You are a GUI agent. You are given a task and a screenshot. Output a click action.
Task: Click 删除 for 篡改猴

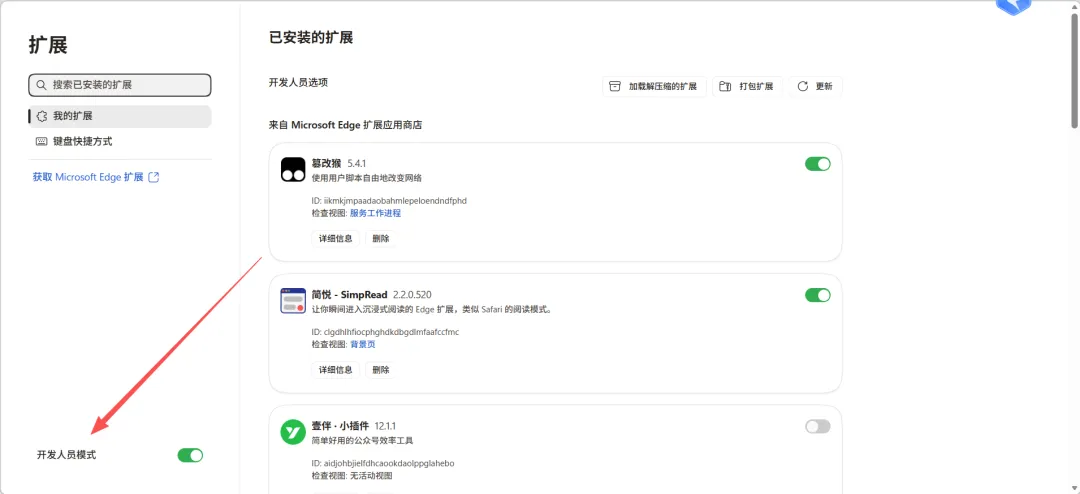tap(380, 238)
